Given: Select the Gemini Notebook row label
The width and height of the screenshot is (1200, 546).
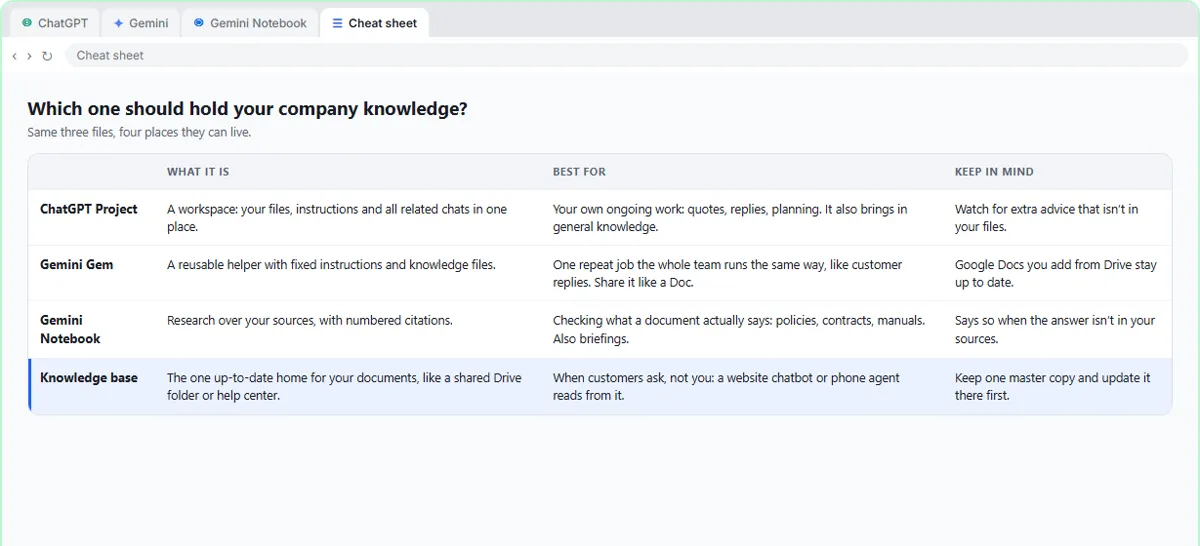Looking at the screenshot, I should click(70, 330).
